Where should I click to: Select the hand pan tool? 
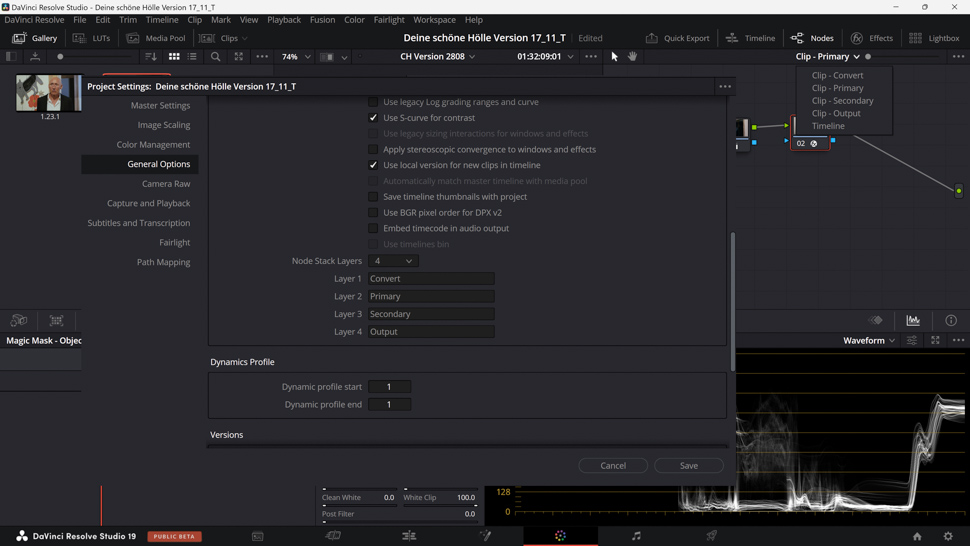[632, 56]
